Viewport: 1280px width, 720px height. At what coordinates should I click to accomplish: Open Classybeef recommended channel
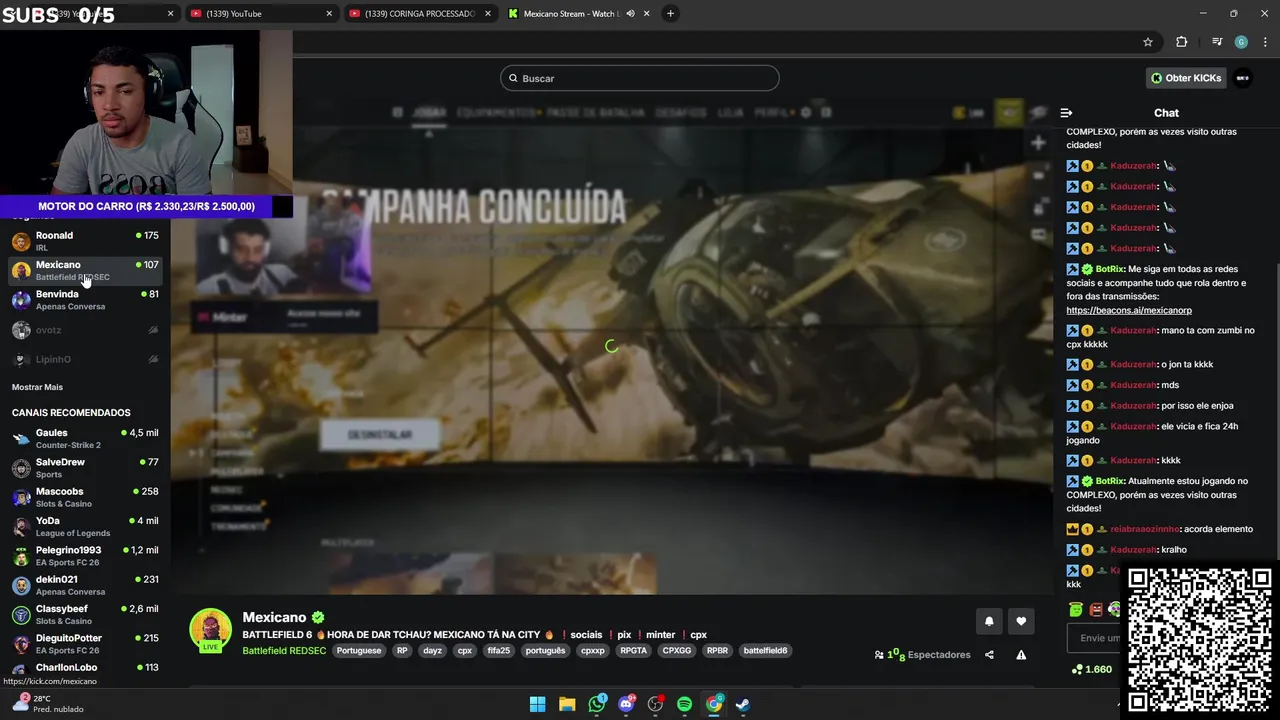point(85,614)
